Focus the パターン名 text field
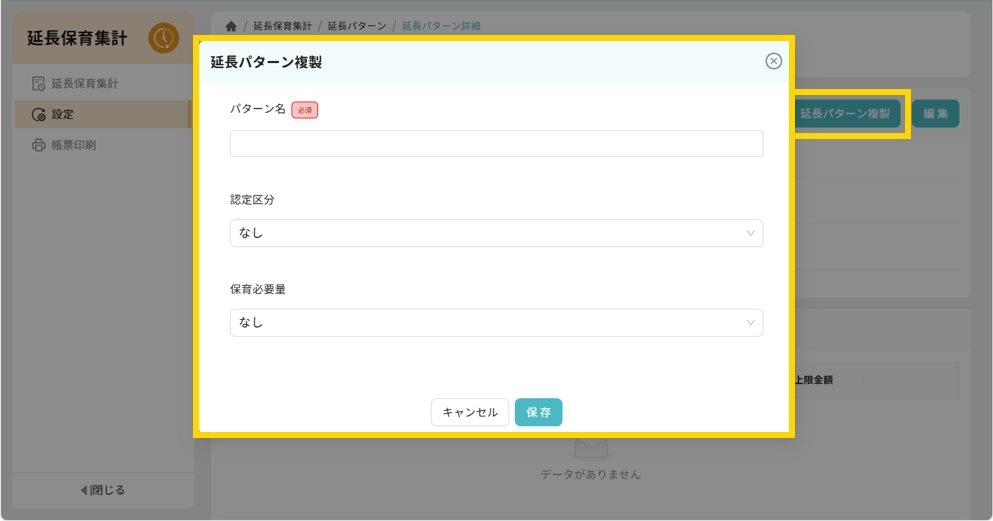Viewport: 993px width, 521px height. (x=496, y=144)
